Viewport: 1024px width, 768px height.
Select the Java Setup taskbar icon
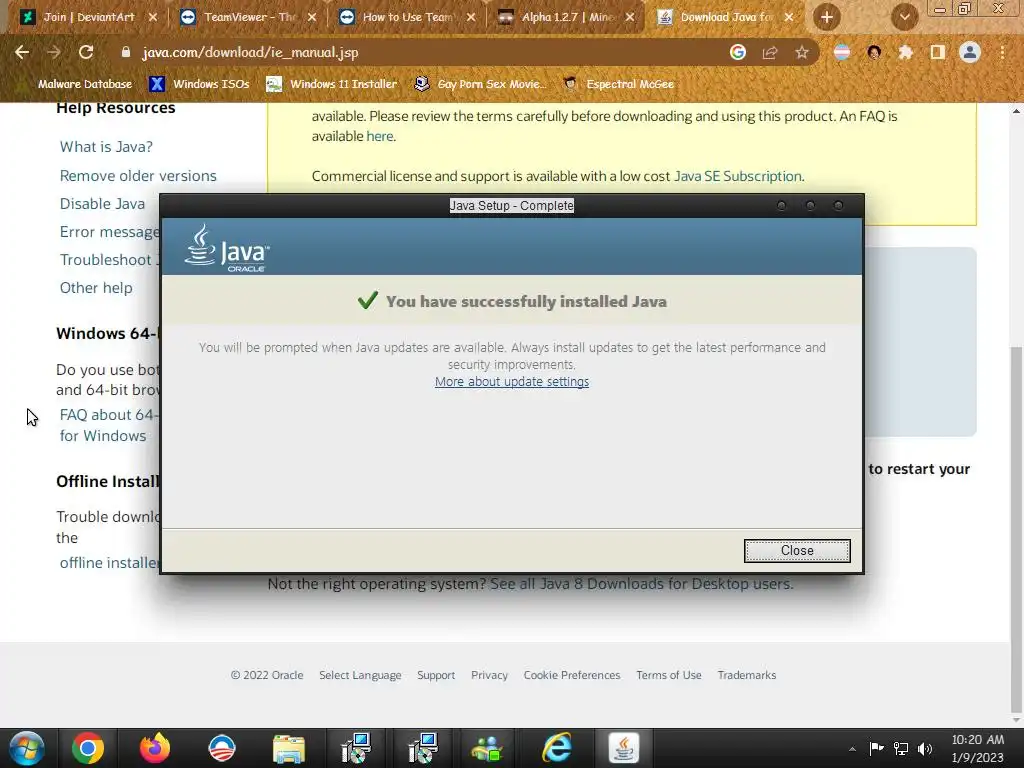point(624,748)
